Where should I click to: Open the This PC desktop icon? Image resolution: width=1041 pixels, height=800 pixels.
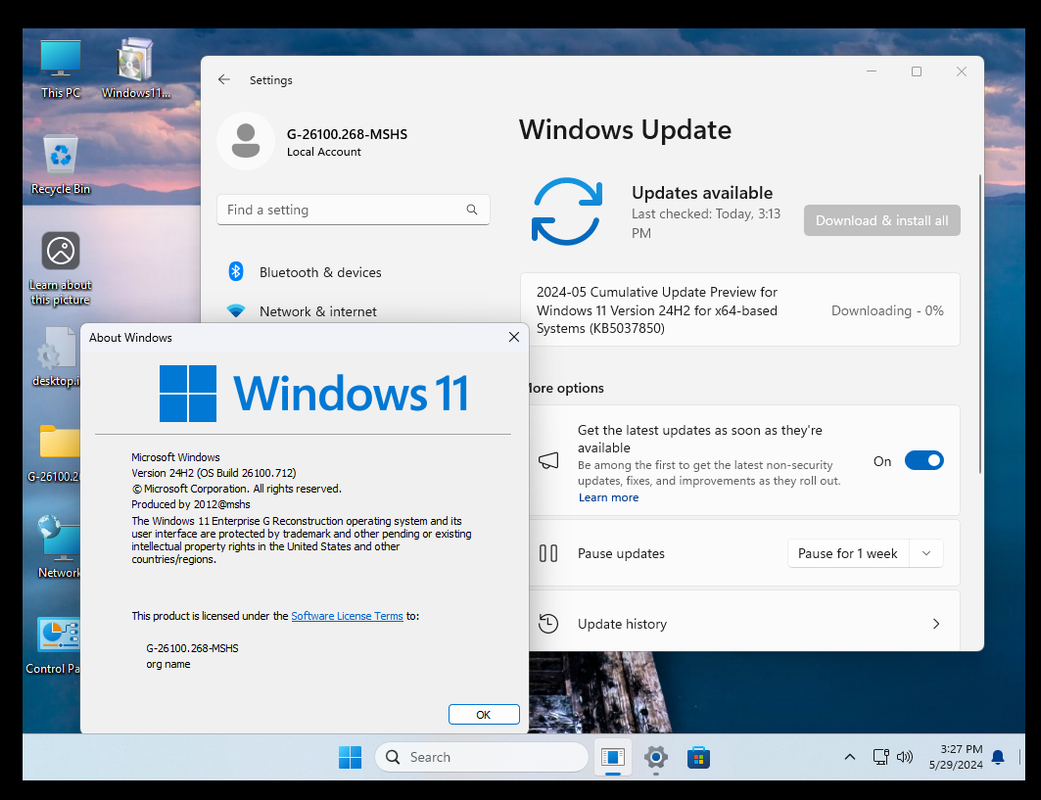coord(60,68)
